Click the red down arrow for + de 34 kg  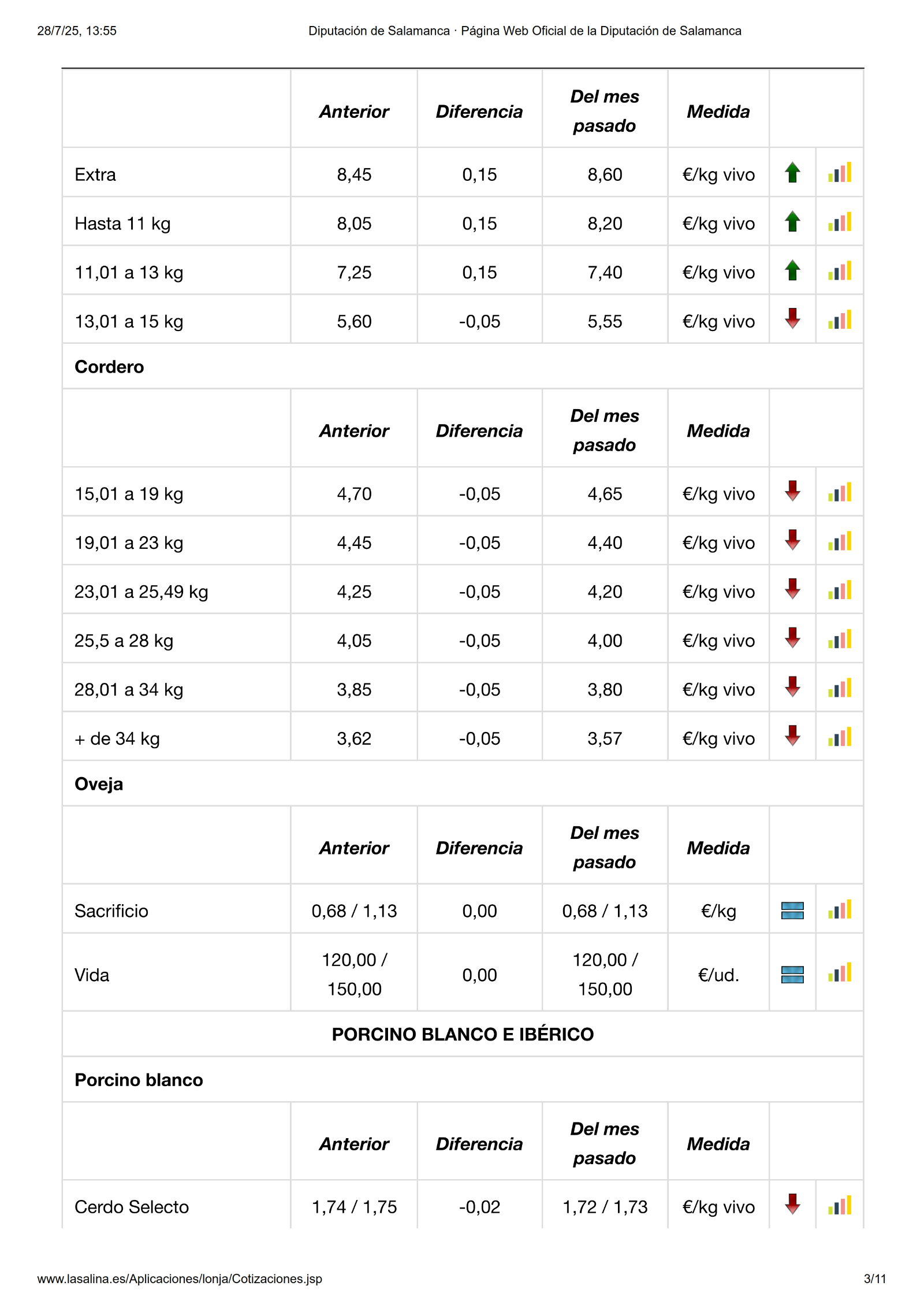(x=792, y=736)
